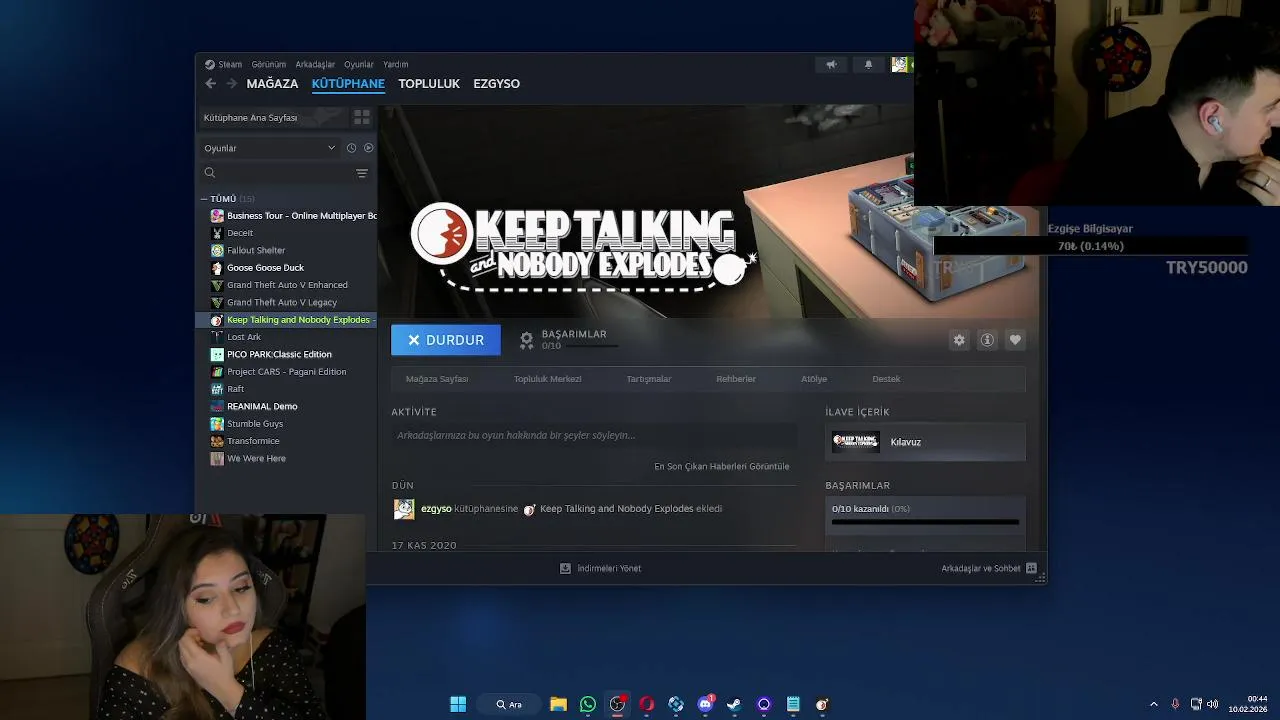The width and height of the screenshot is (1280, 720).
Task: Open Steam from the taskbar
Action: (x=734, y=704)
